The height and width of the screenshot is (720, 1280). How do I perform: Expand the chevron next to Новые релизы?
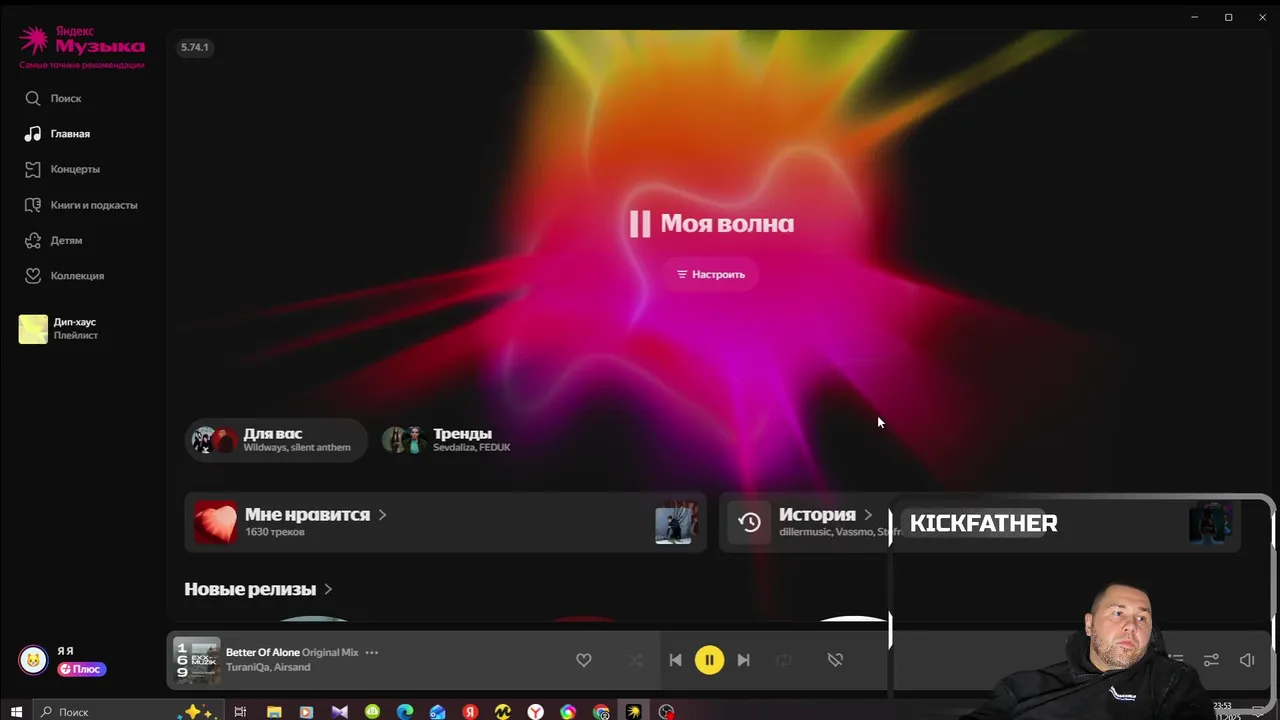[x=328, y=590]
